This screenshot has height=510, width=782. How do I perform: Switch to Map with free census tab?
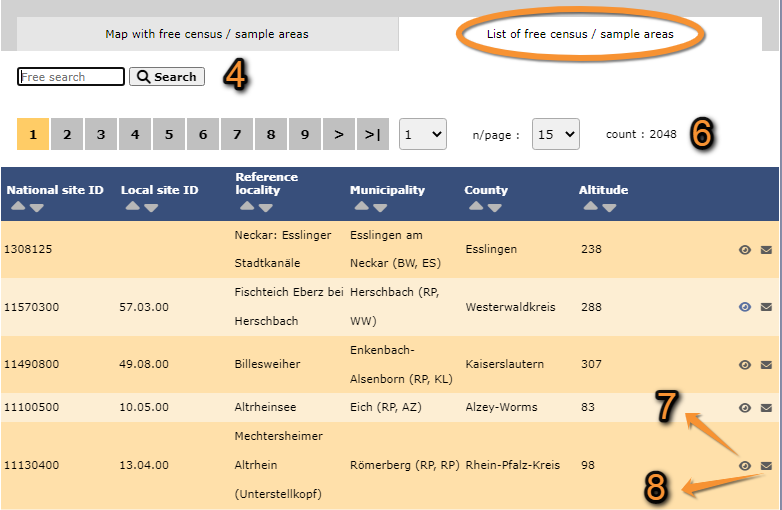(207, 34)
